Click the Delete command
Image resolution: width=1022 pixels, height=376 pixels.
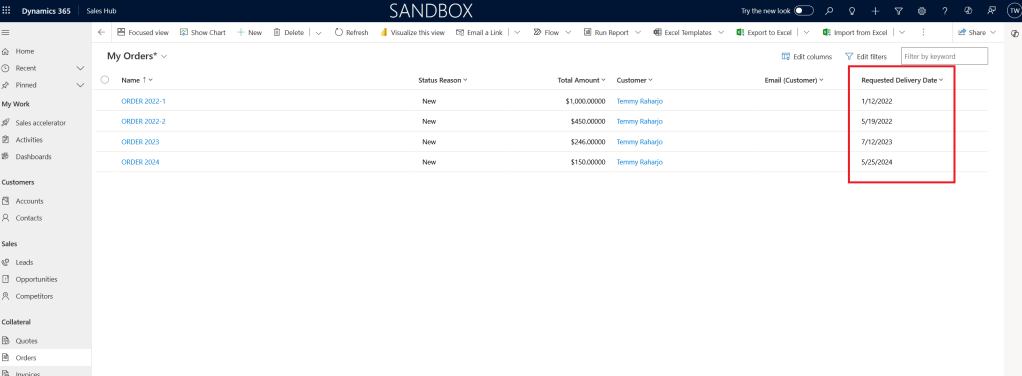pos(288,33)
